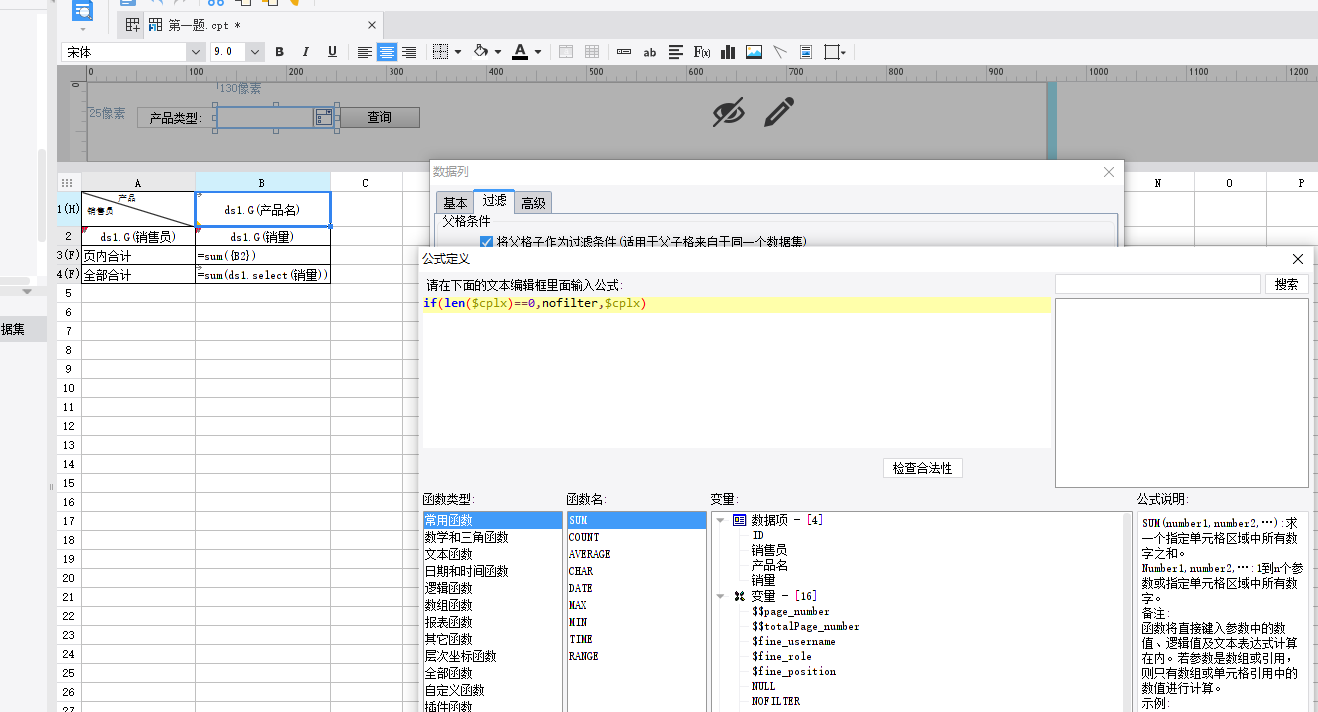Screen dimensions: 1318x712
Task: Open the font color dropdown arrow
Action: click(x=538, y=52)
